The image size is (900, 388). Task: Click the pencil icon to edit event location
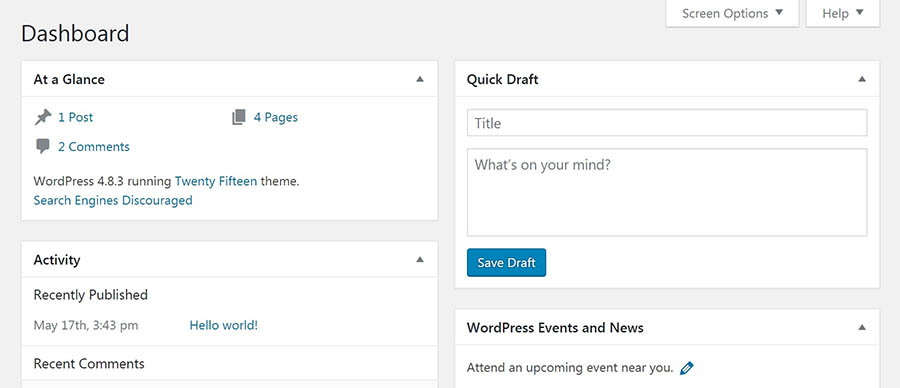tap(686, 368)
